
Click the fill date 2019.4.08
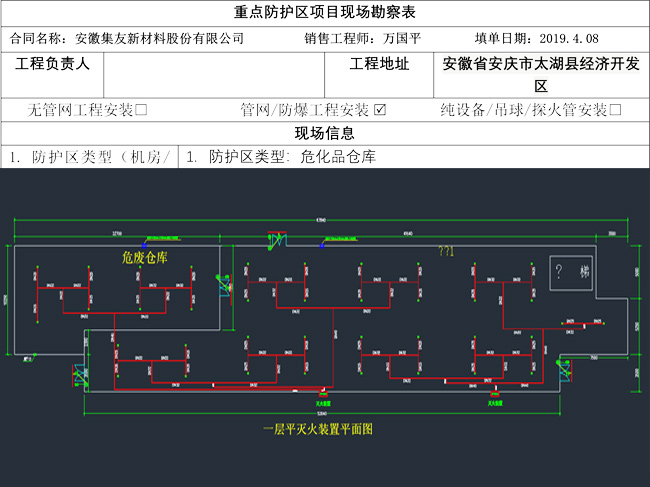click(568, 39)
